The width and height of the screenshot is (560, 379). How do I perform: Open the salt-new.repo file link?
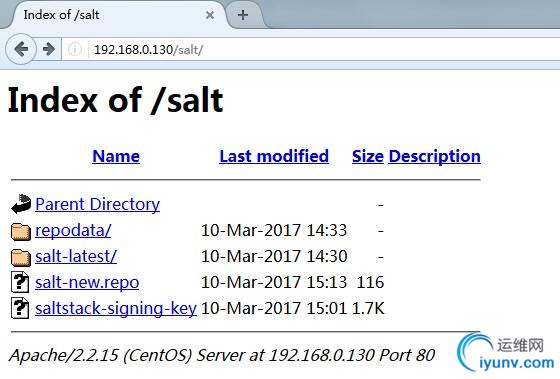pos(87,283)
